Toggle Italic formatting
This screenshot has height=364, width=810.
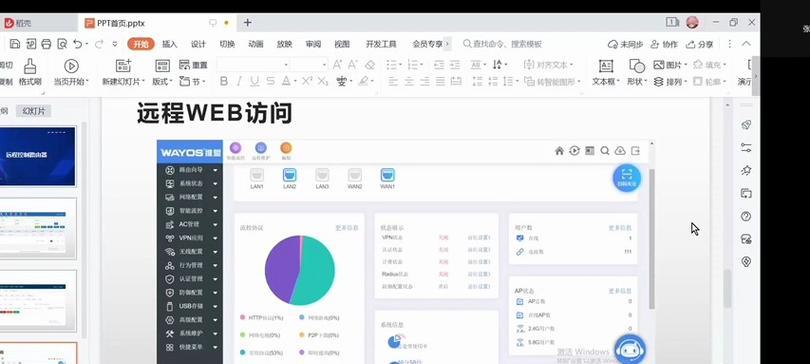[x=239, y=81]
